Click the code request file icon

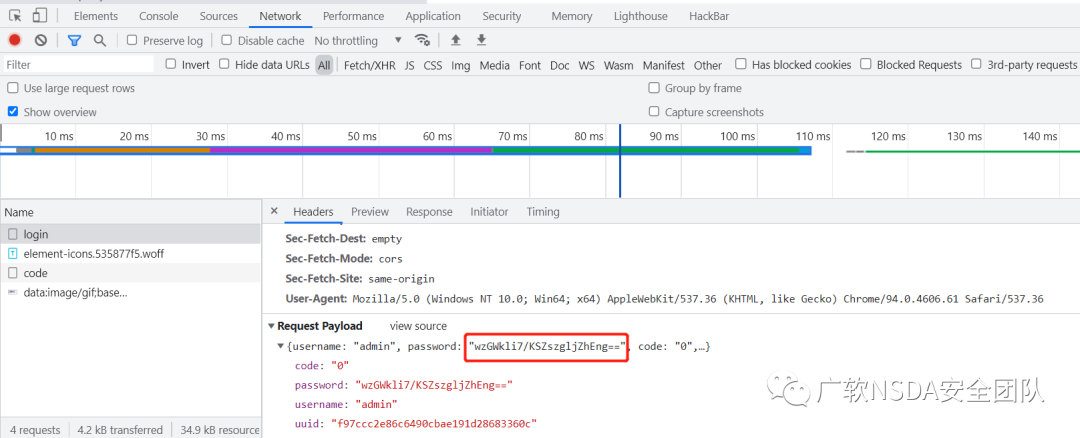click(12, 273)
